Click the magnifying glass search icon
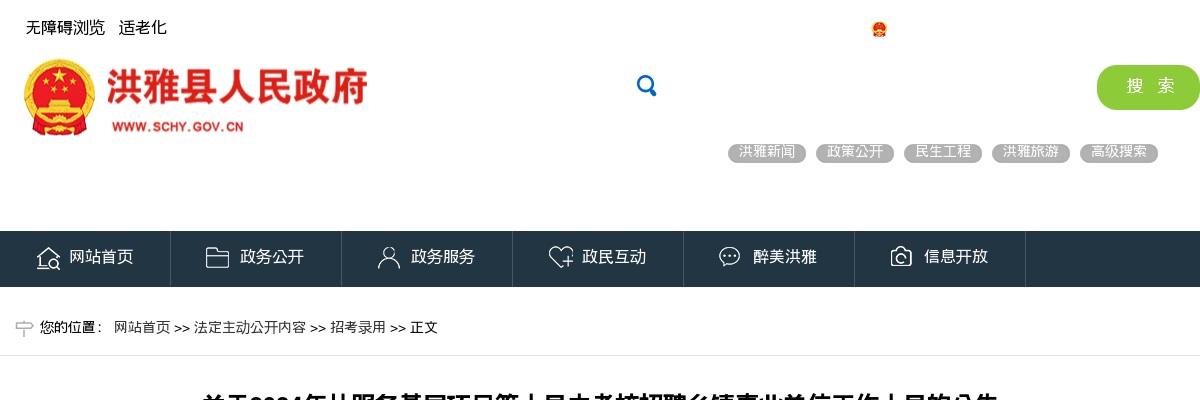The image size is (1200, 400). [646, 86]
